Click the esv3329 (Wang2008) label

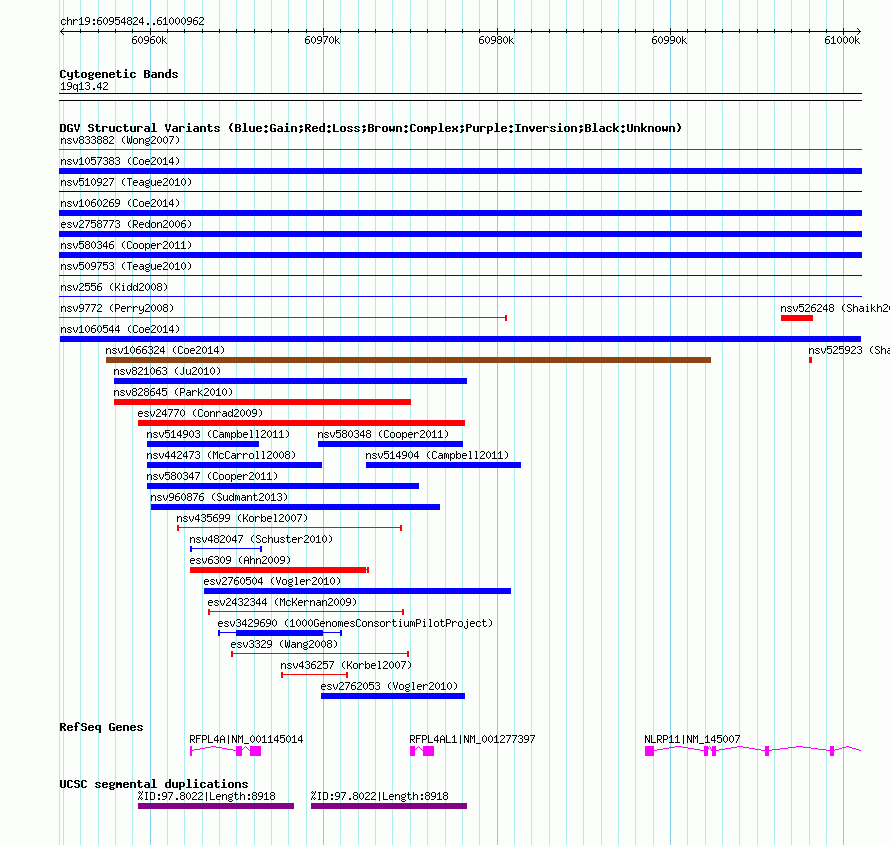284,644
